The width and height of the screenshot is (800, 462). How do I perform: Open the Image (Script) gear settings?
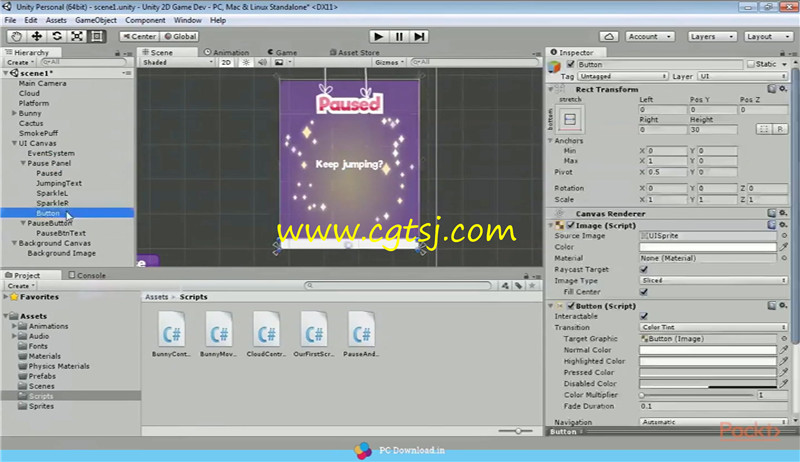783,225
